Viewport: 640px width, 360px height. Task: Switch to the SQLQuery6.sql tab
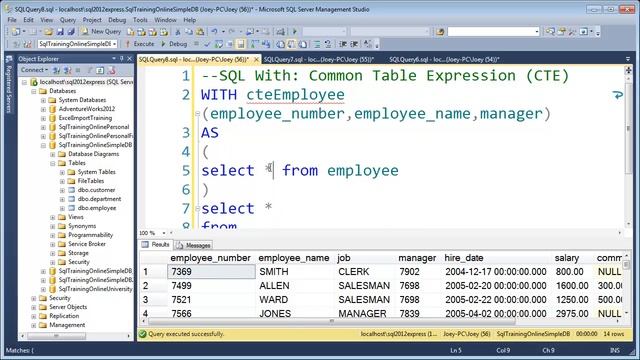[444, 59]
